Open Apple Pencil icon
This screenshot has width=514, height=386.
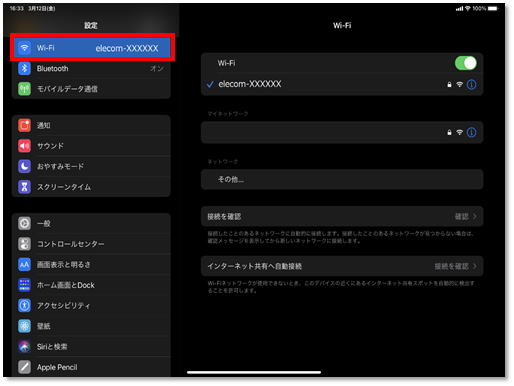24,367
